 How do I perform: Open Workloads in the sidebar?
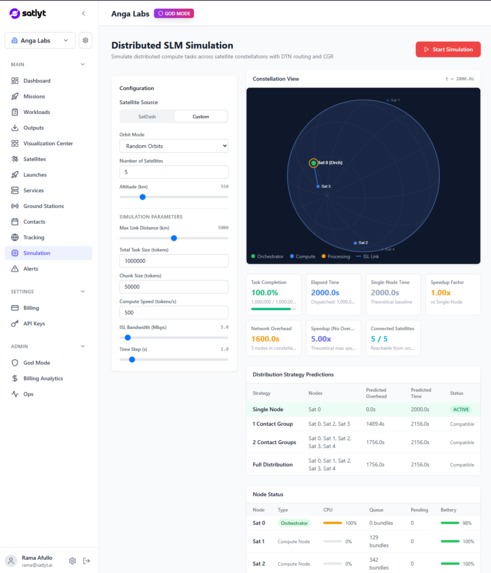(48, 112)
